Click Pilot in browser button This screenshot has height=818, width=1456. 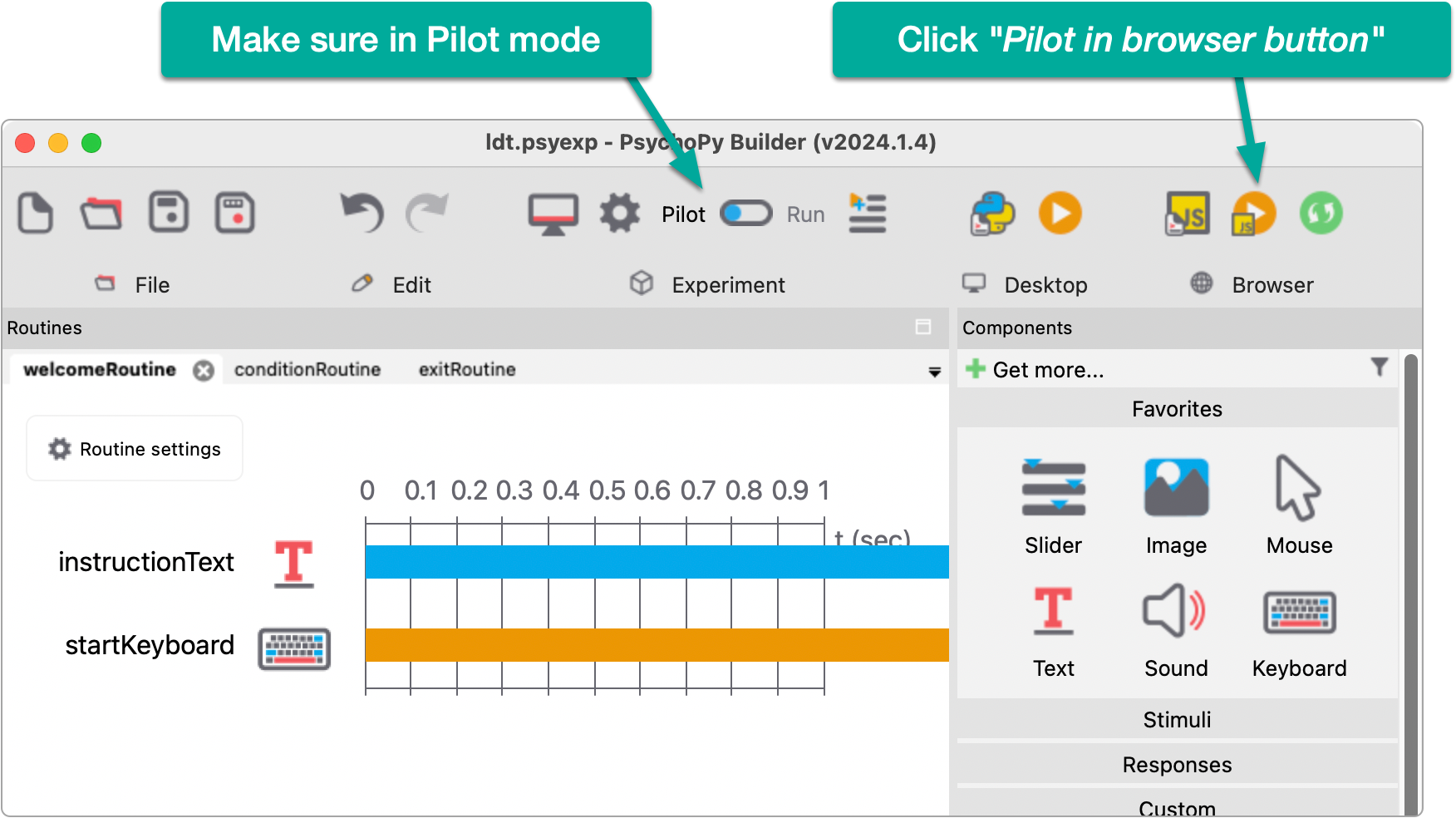[1253, 214]
